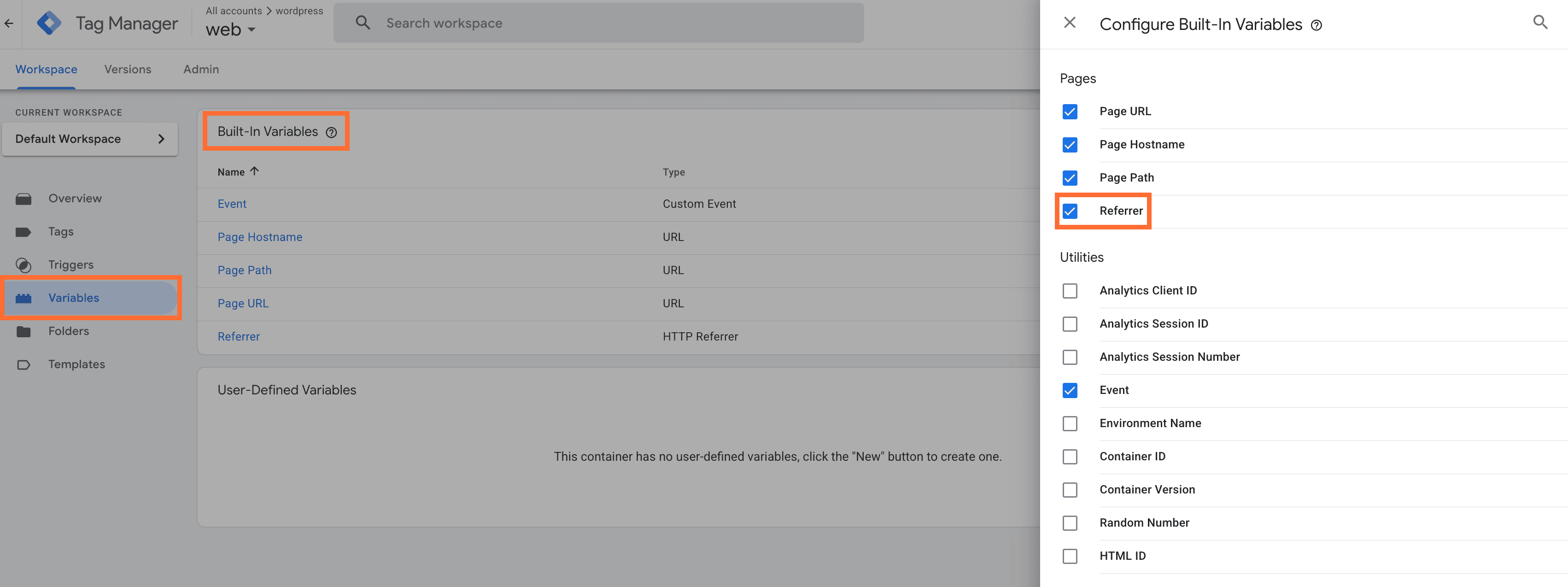Click the Built-In Variables help icon
The image size is (1568, 587).
tap(331, 131)
